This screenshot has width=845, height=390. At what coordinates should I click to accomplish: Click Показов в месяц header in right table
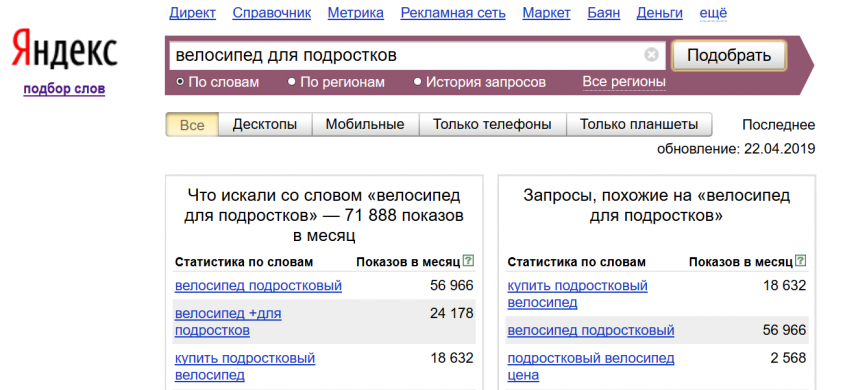tap(741, 262)
